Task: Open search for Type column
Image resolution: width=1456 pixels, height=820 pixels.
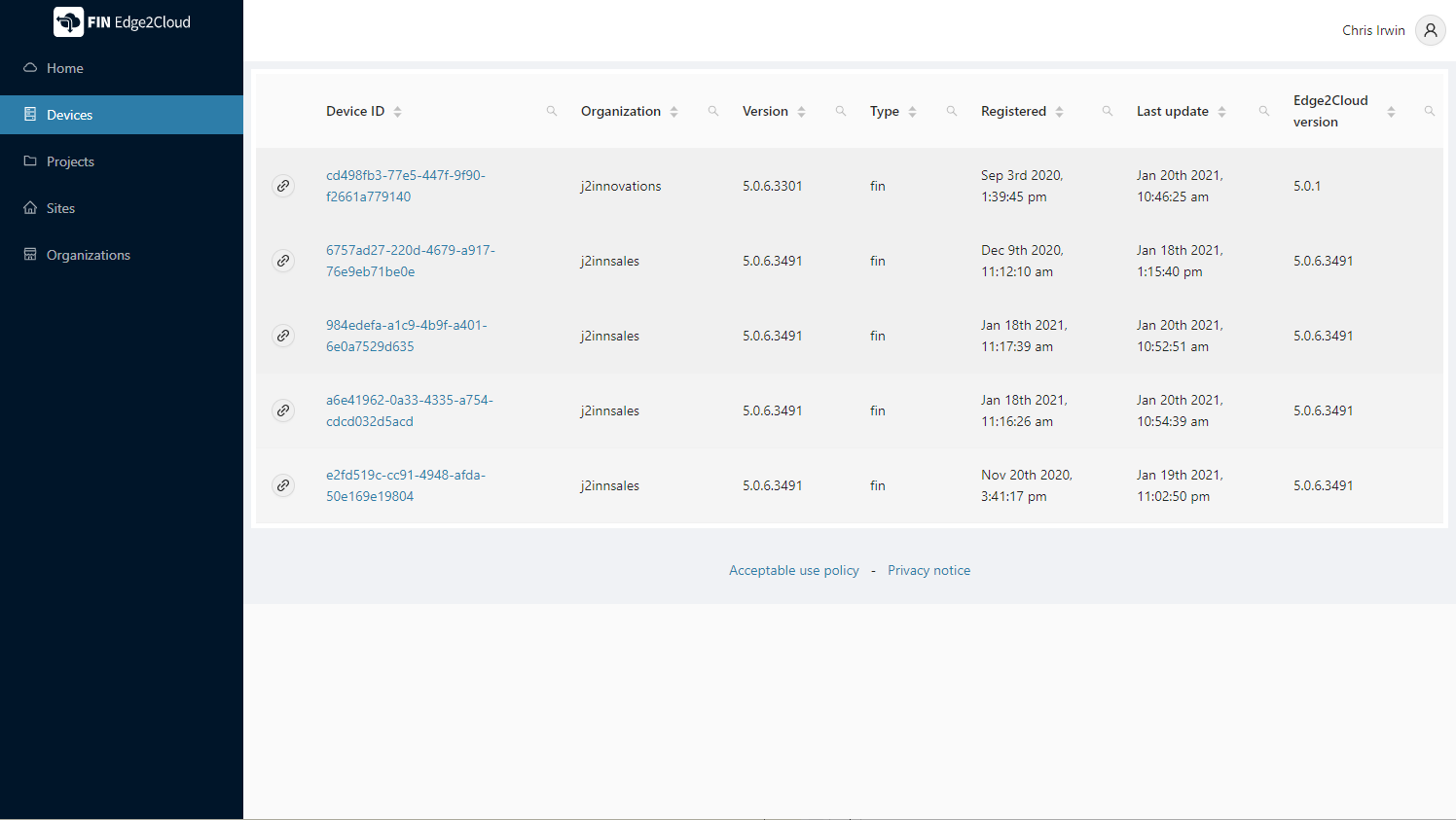Action: point(952,111)
